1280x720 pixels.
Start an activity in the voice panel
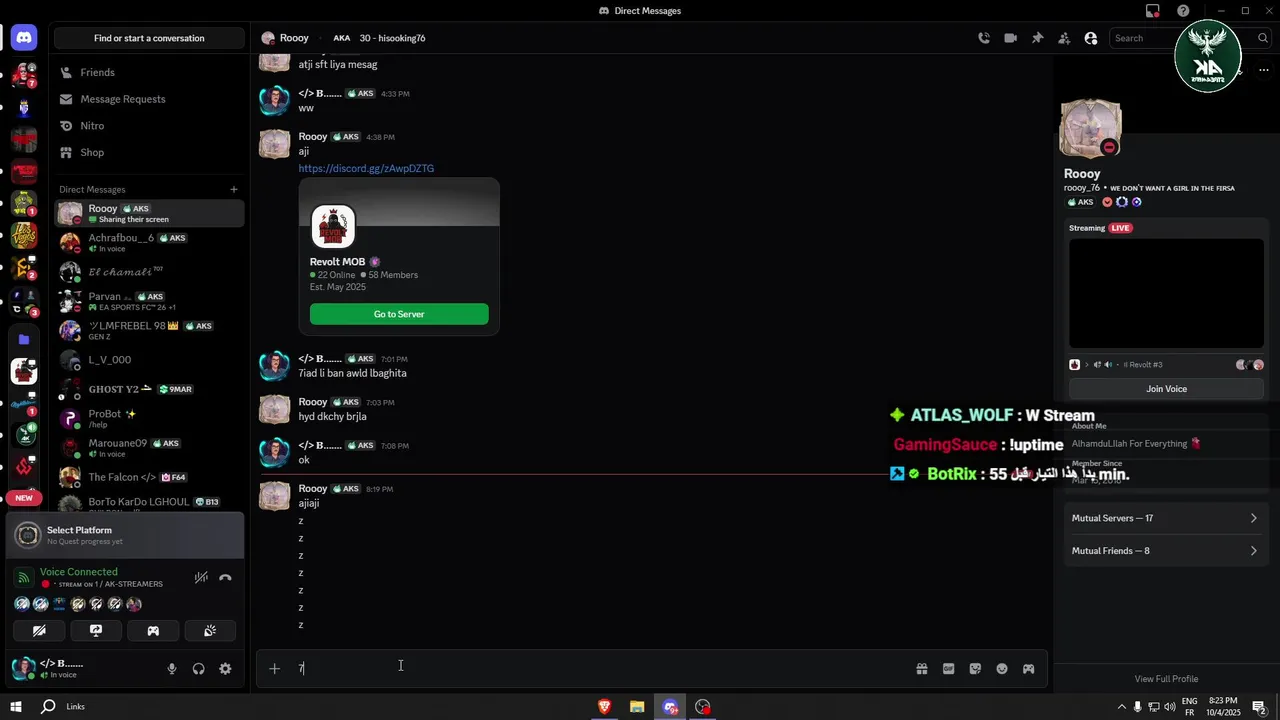153,631
